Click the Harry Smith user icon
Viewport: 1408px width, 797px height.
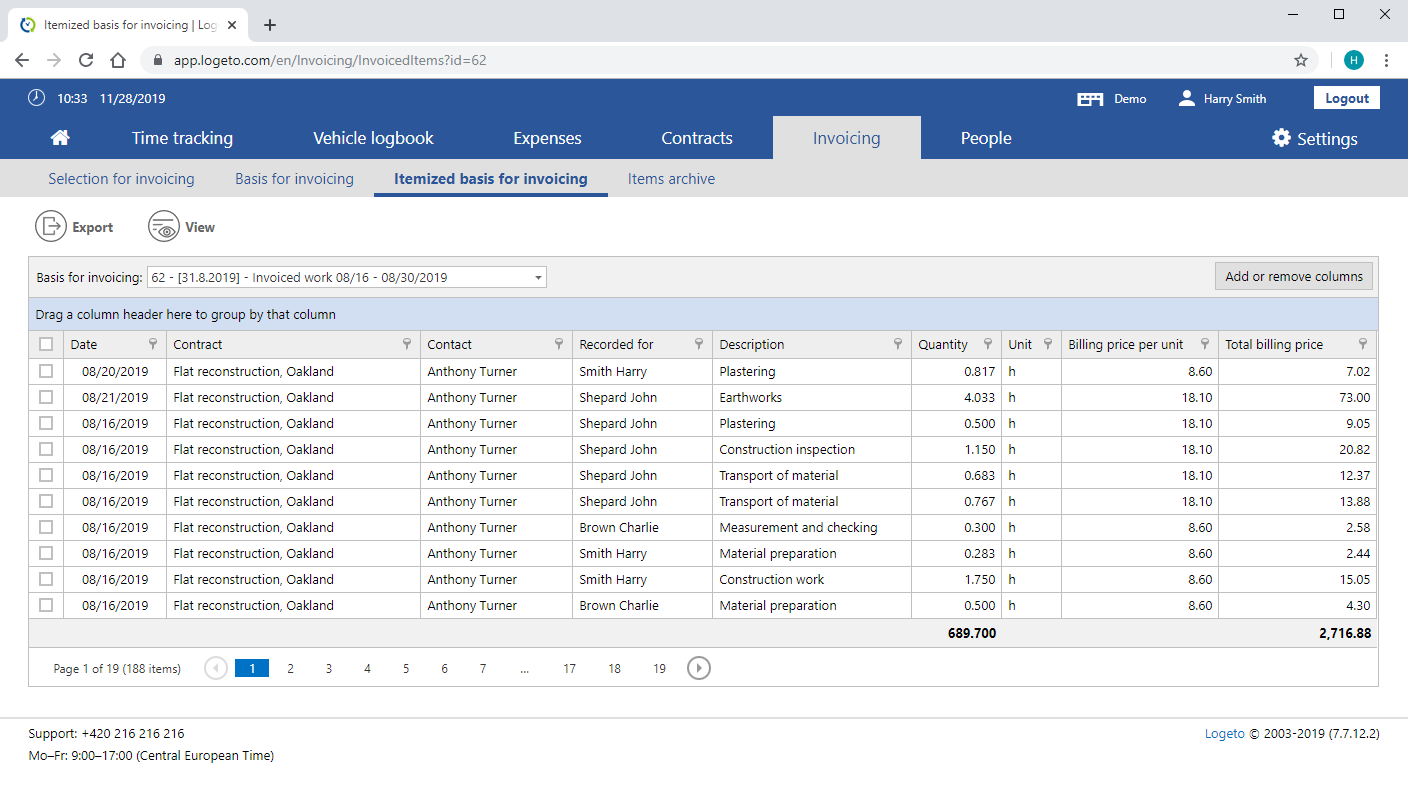click(x=1187, y=98)
